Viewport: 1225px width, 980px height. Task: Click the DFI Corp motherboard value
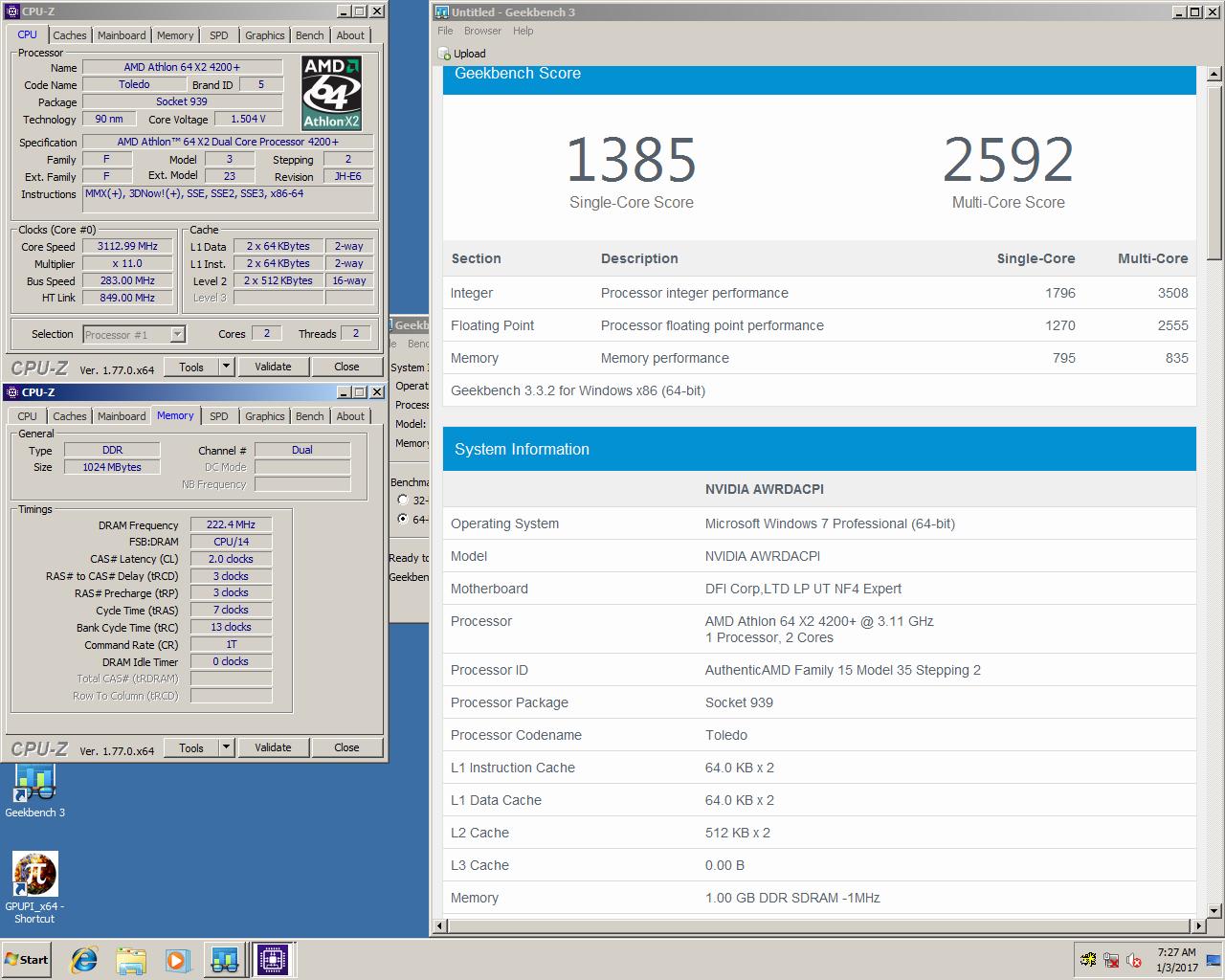803,589
